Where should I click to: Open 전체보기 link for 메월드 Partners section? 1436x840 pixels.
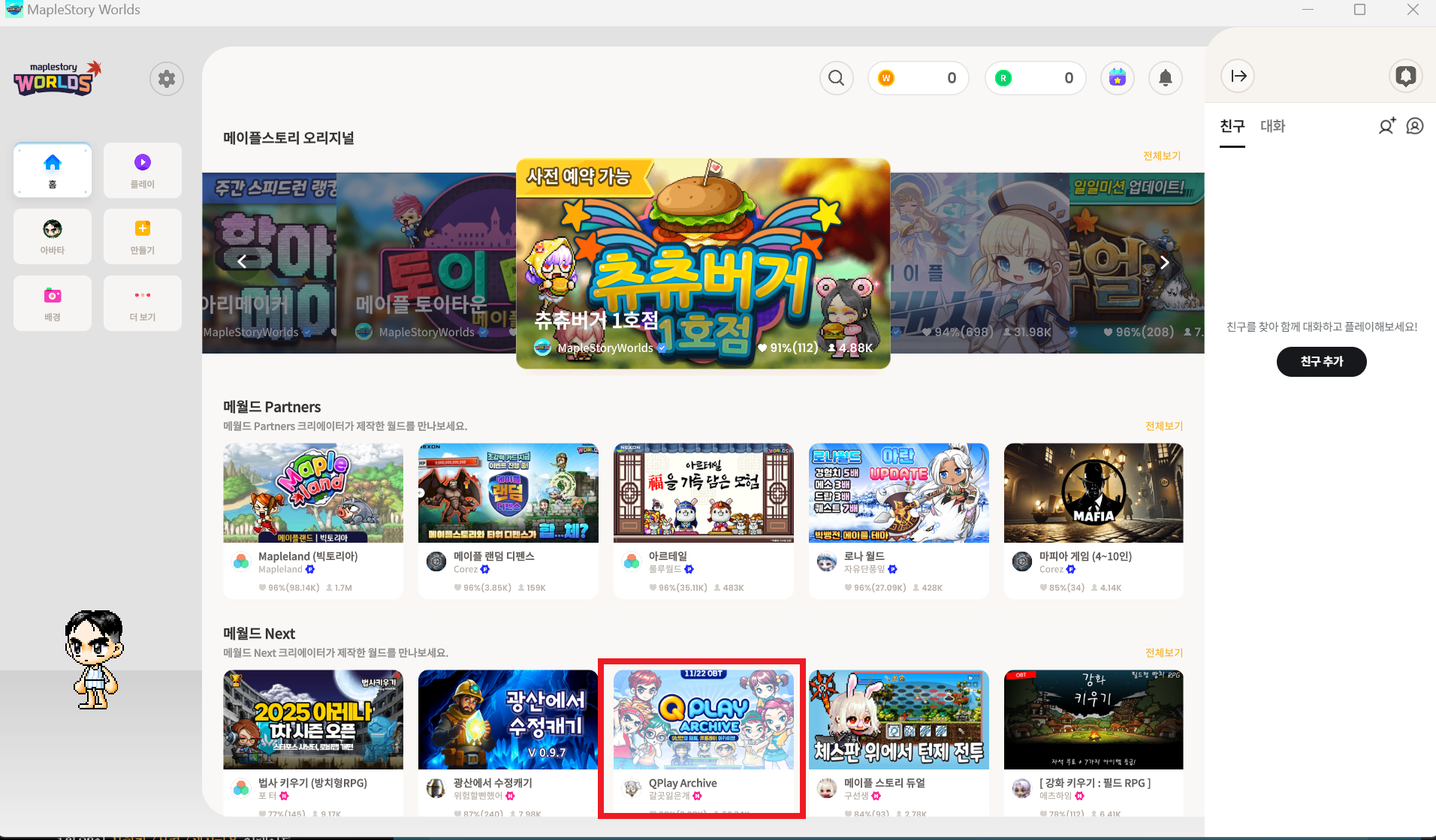(1163, 426)
